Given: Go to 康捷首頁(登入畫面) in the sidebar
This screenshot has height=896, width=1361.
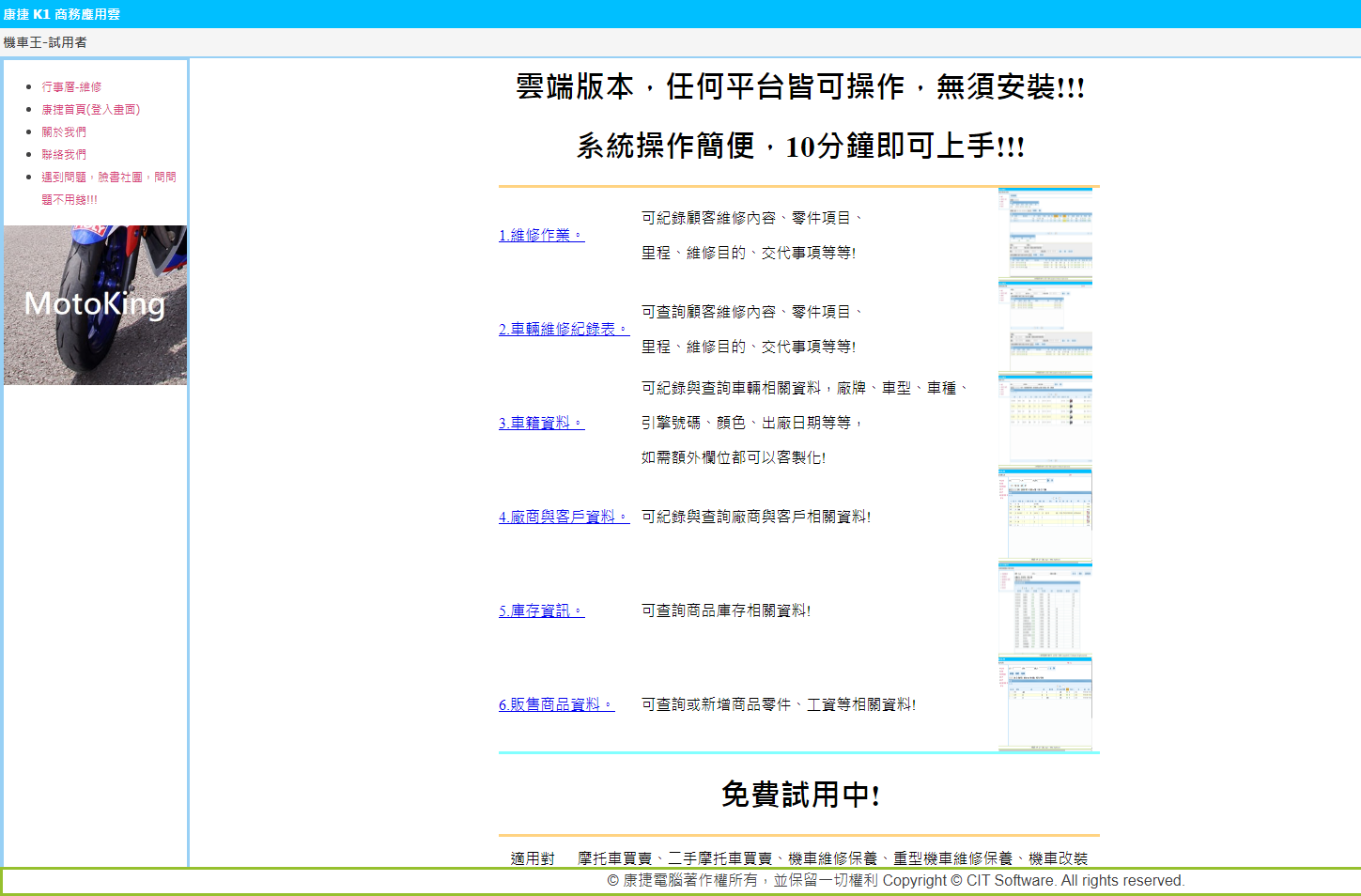Looking at the screenshot, I should coord(90,110).
